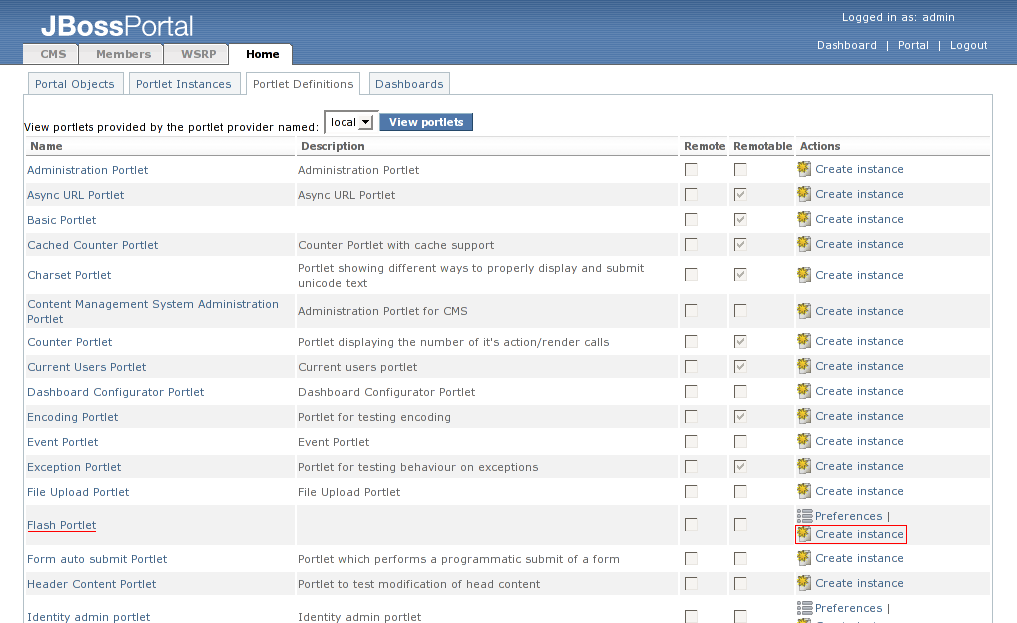Click the create instance icon for Counter Portlet
This screenshot has height=623, width=1017.
click(x=804, y=341)
